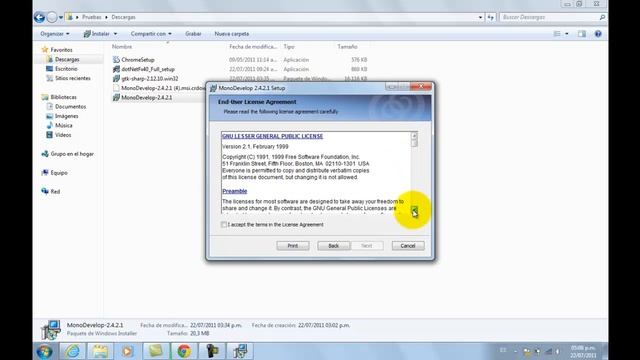Screen dimensions: 640x360
Task: Click the Cancel button in Setup
Action: tap(408, 246)
